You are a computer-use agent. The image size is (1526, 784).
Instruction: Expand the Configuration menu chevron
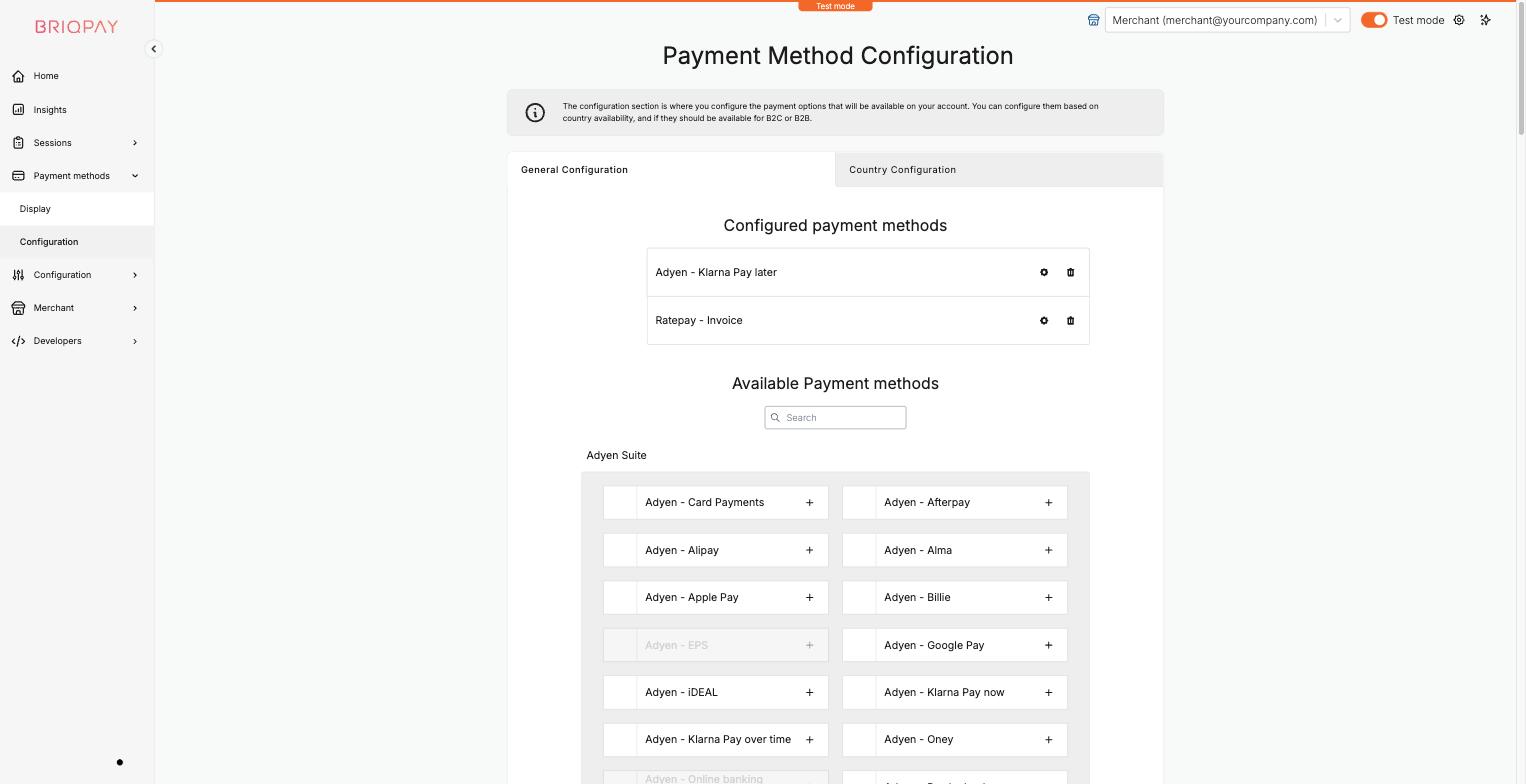tap(135, 275)
